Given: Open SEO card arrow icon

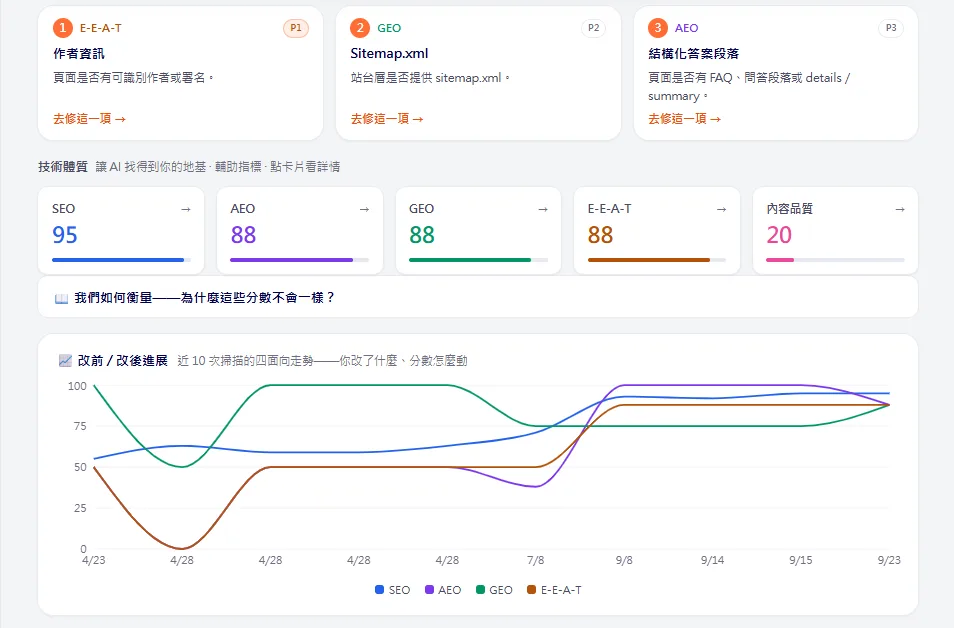Looking at the screenshot, I should tap(186, 209).
